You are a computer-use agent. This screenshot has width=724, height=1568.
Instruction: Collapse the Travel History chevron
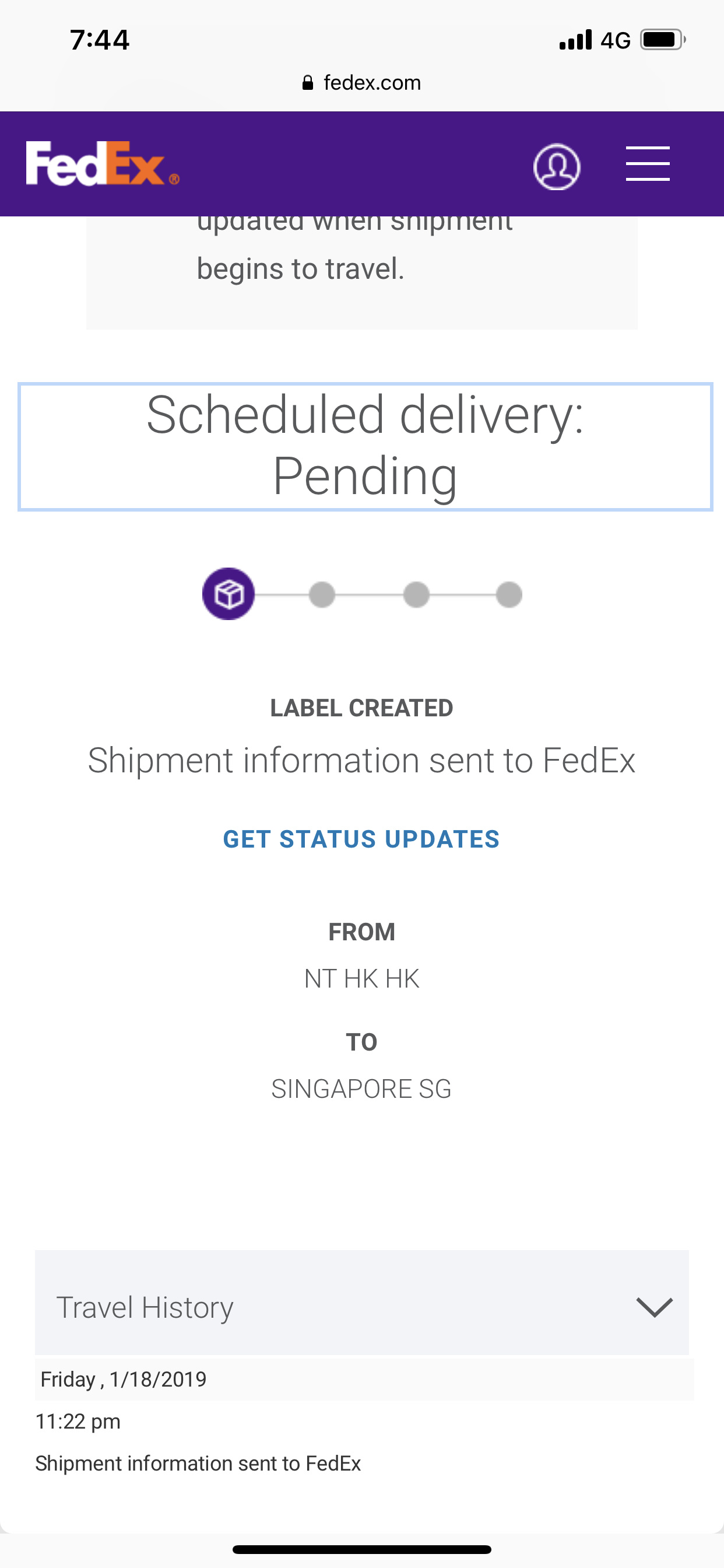(x=654, y=1307)
